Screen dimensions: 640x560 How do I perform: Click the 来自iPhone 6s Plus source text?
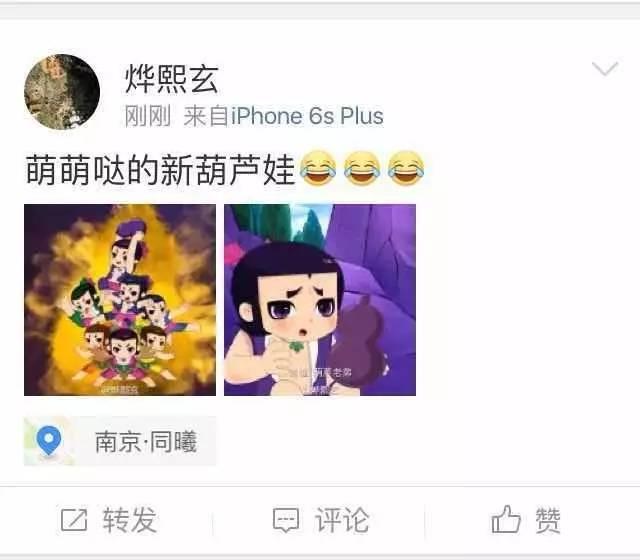pyautogui.click(x=283, y=116)
